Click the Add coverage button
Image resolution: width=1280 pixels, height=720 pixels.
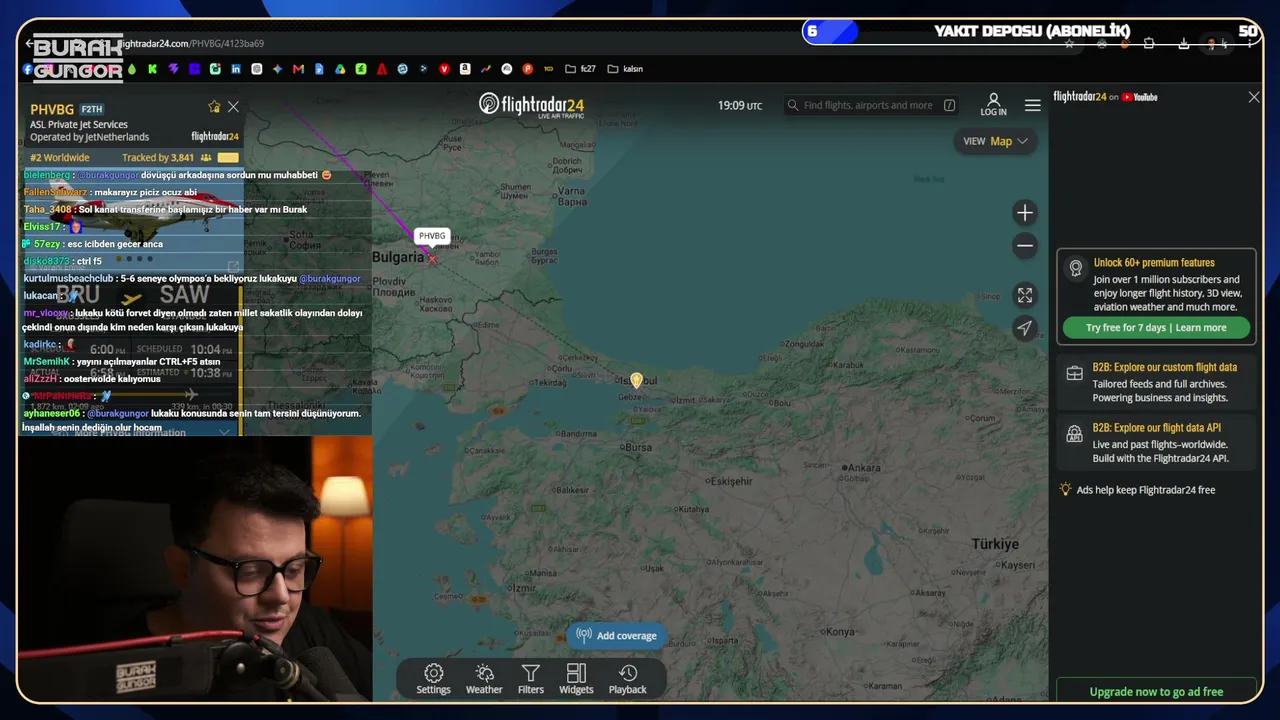pyautogui.click(x=617, y=636)
